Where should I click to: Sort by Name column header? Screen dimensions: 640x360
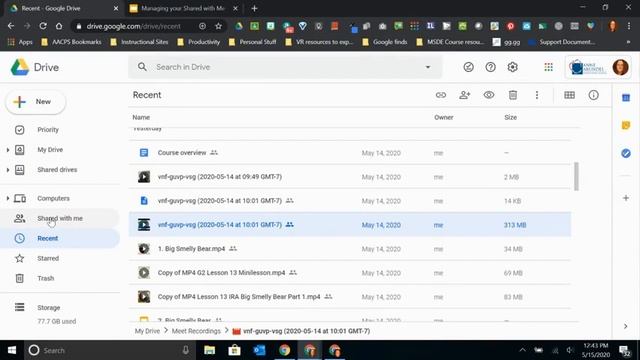pos(141,117)
